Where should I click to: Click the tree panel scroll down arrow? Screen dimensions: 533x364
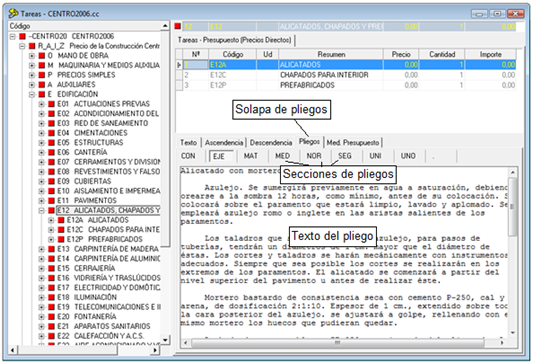(165, 340)
